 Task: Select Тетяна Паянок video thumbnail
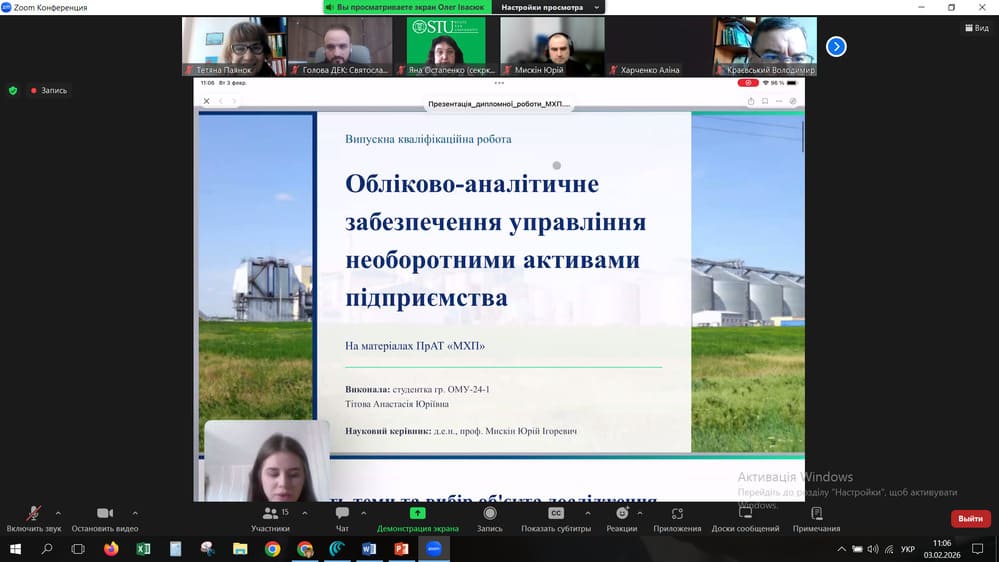pyautogui.click(x=234, y=46)
